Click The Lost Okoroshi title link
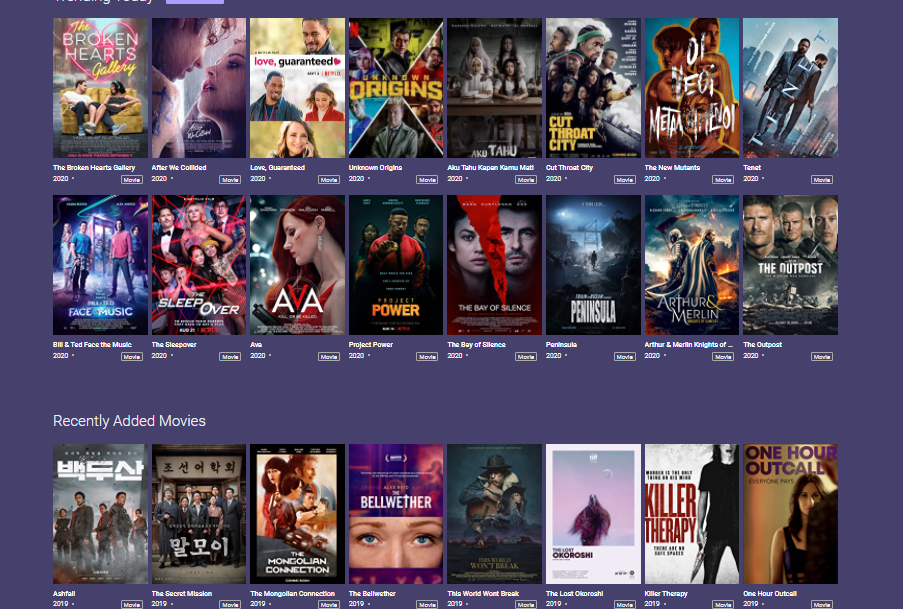 tap(575, 593)
